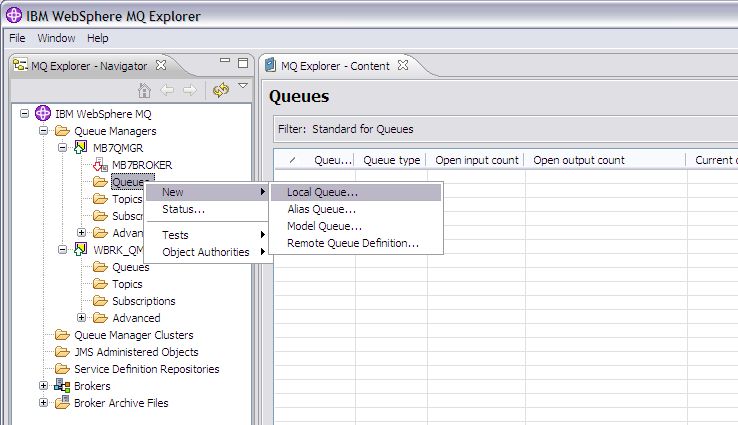Click the Back arrow in Navigator toolbar
Viewport: 738px width, 425px height.
point(167,90)
